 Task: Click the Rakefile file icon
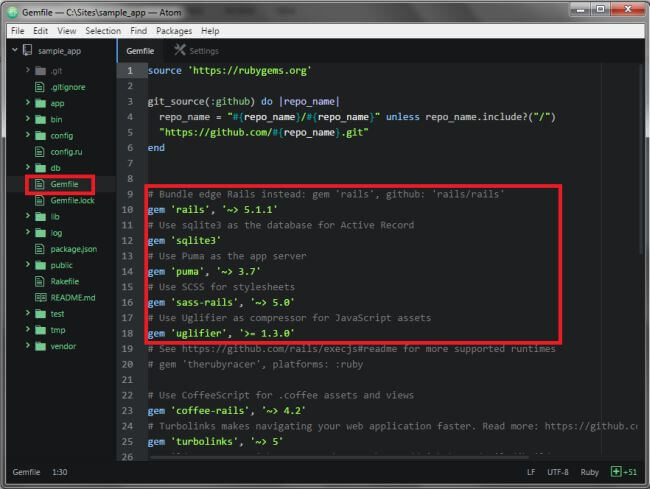click(40, 281)
